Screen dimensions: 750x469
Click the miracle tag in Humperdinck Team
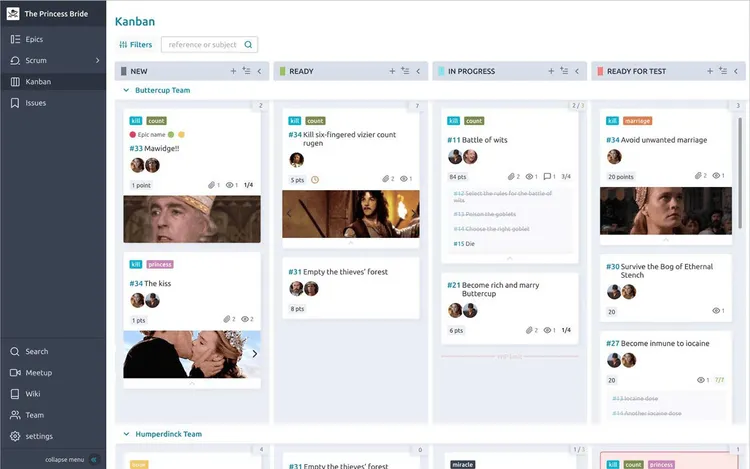coord(463,465)
